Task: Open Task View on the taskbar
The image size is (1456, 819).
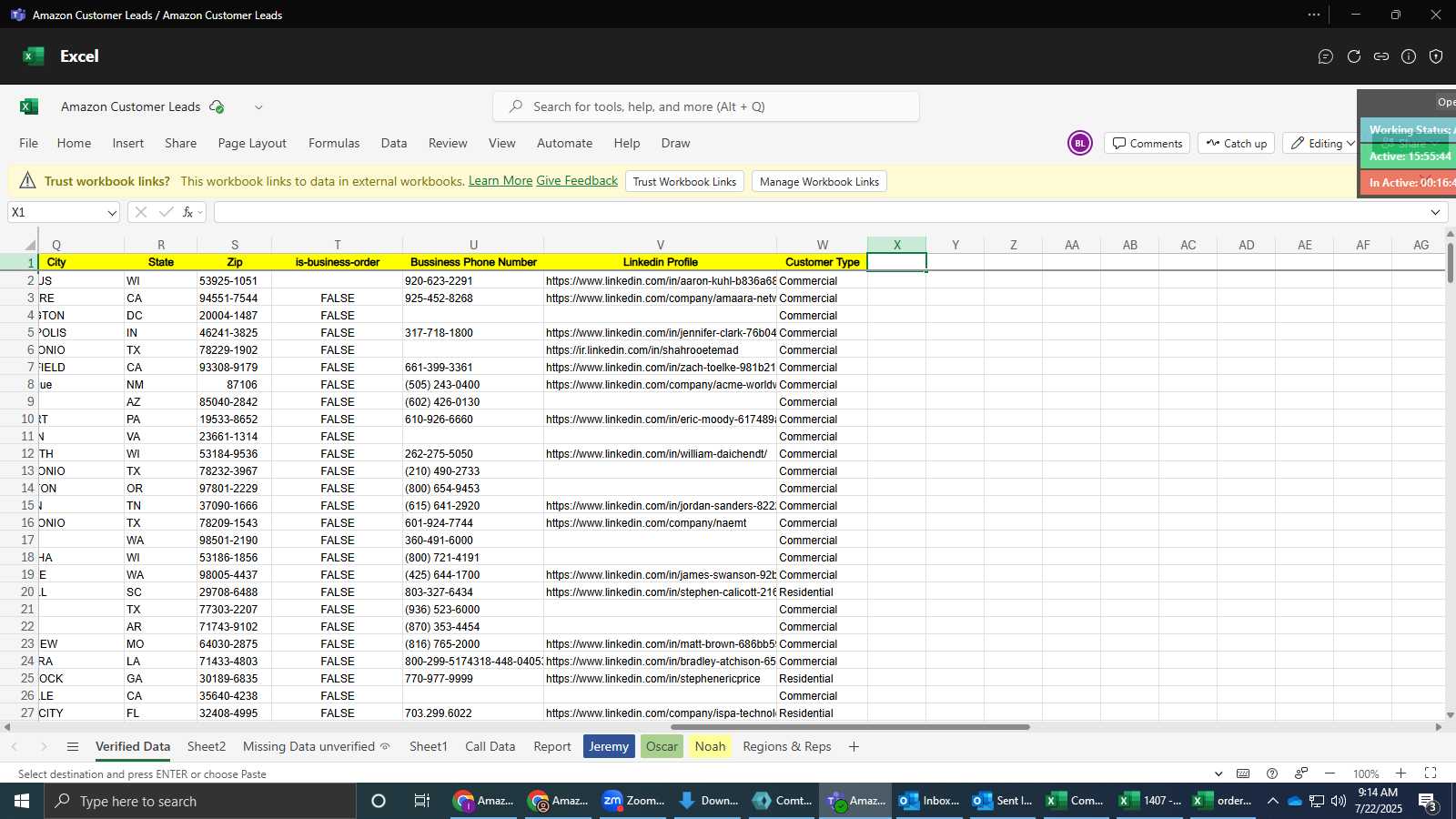Action: (422, 801)
